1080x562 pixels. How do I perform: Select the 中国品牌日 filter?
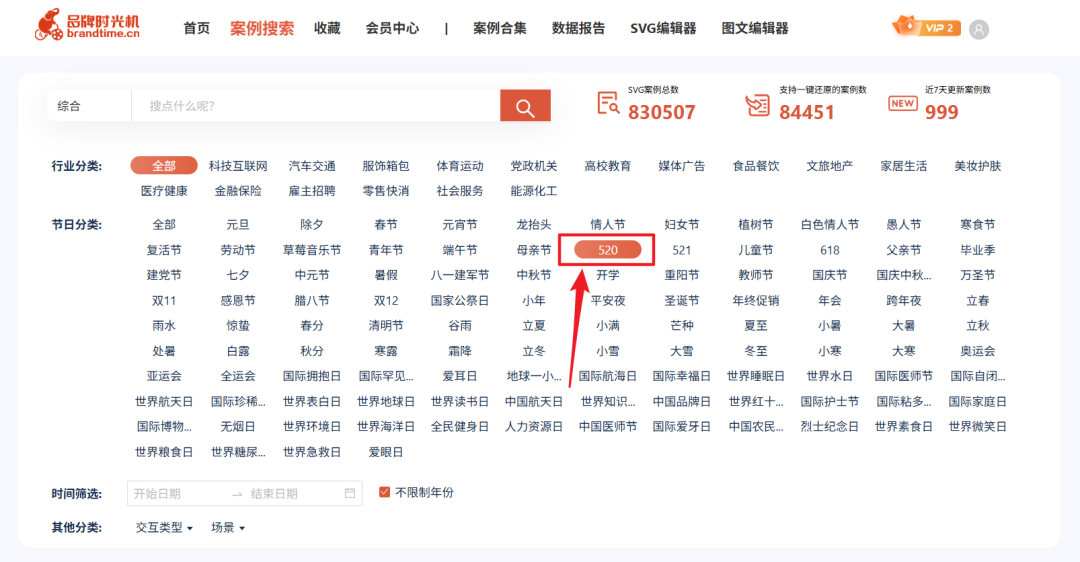pyautogui.click(x=682, y=402)
